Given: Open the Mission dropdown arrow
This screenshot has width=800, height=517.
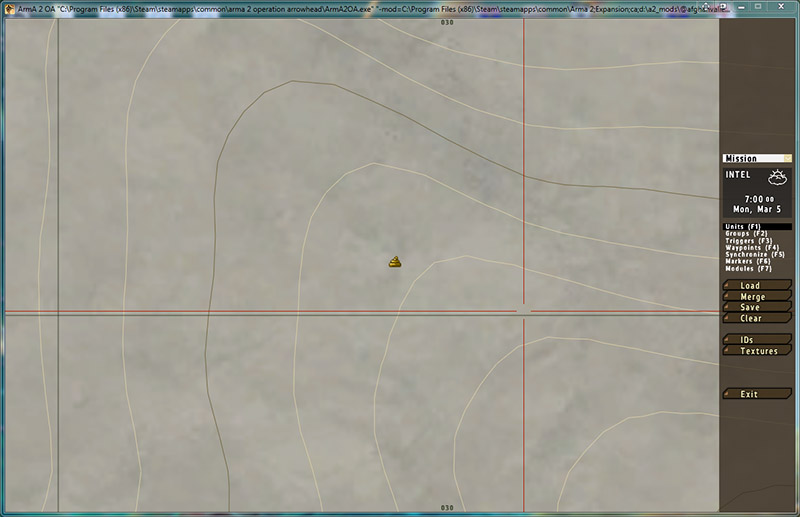Looking at the screenshot, I should tap(787, 158).
